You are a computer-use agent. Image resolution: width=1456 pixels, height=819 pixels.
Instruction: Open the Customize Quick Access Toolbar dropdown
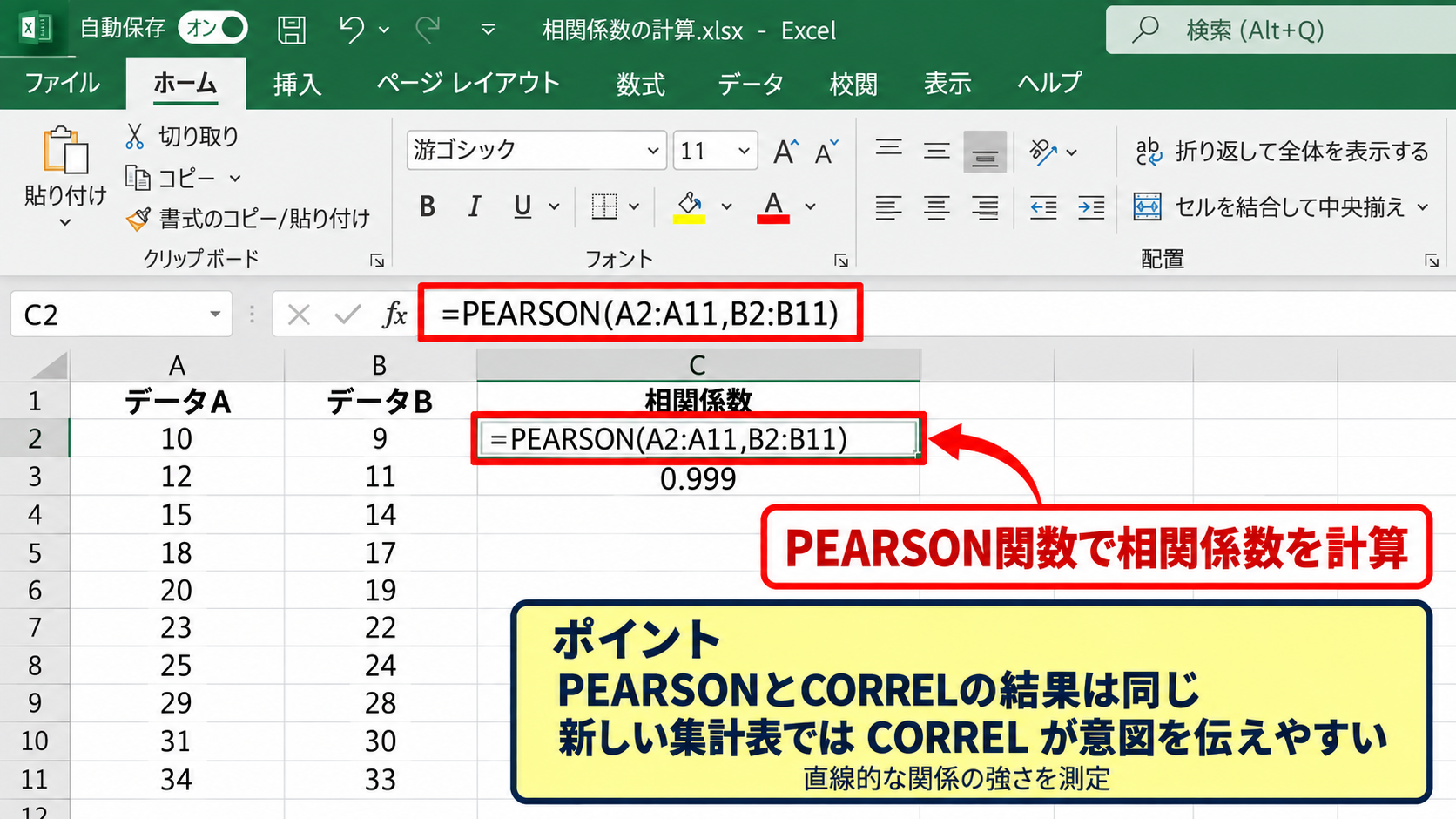click(x=489, y=30)
